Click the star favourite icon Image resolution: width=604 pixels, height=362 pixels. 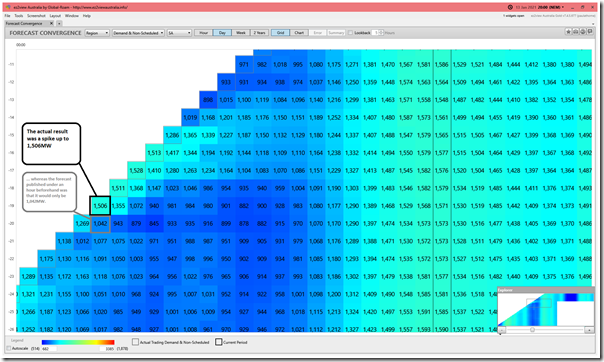(568, 32)
